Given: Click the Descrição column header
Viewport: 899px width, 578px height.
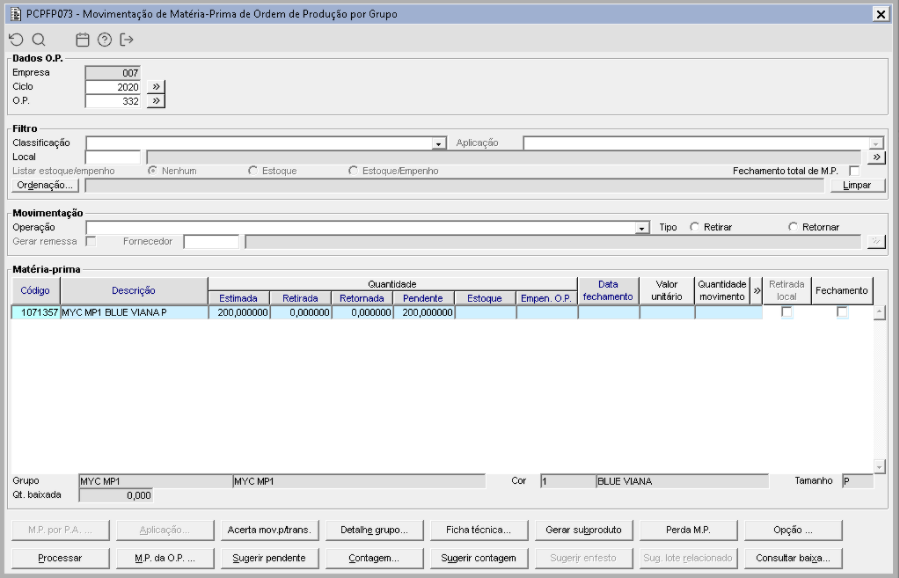Looking at the screenshot, I should (134, 291).
